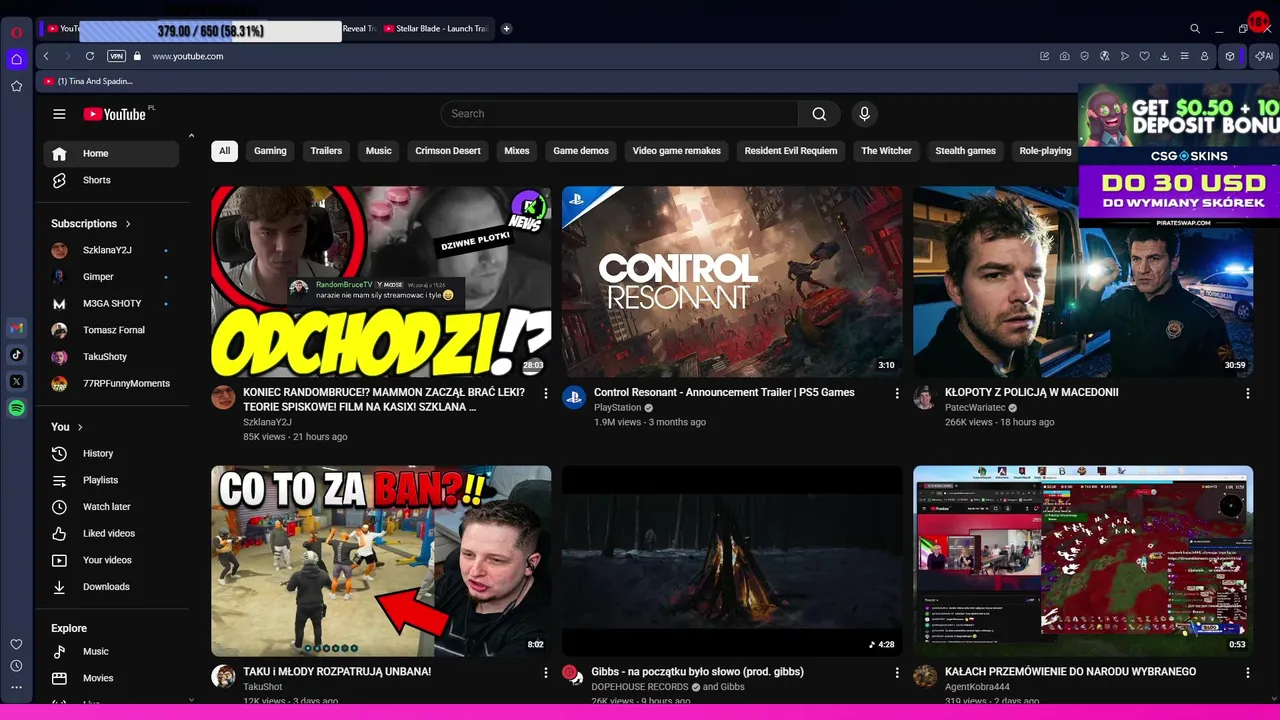Open Downloads in YouTube sidebar
Viewport: 1280px width, 720px height.
point(111,587)
